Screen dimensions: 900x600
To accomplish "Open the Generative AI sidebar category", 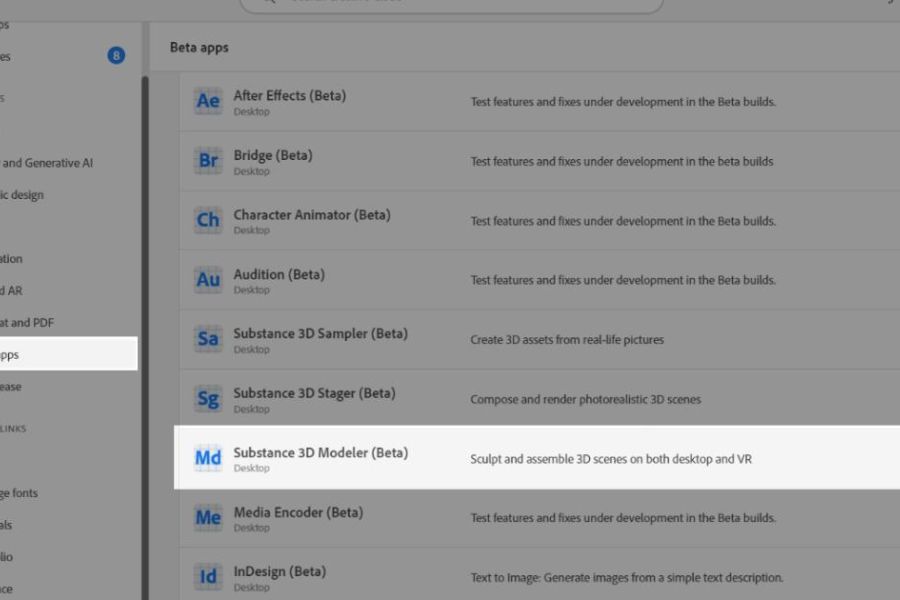I will [46, 163].
